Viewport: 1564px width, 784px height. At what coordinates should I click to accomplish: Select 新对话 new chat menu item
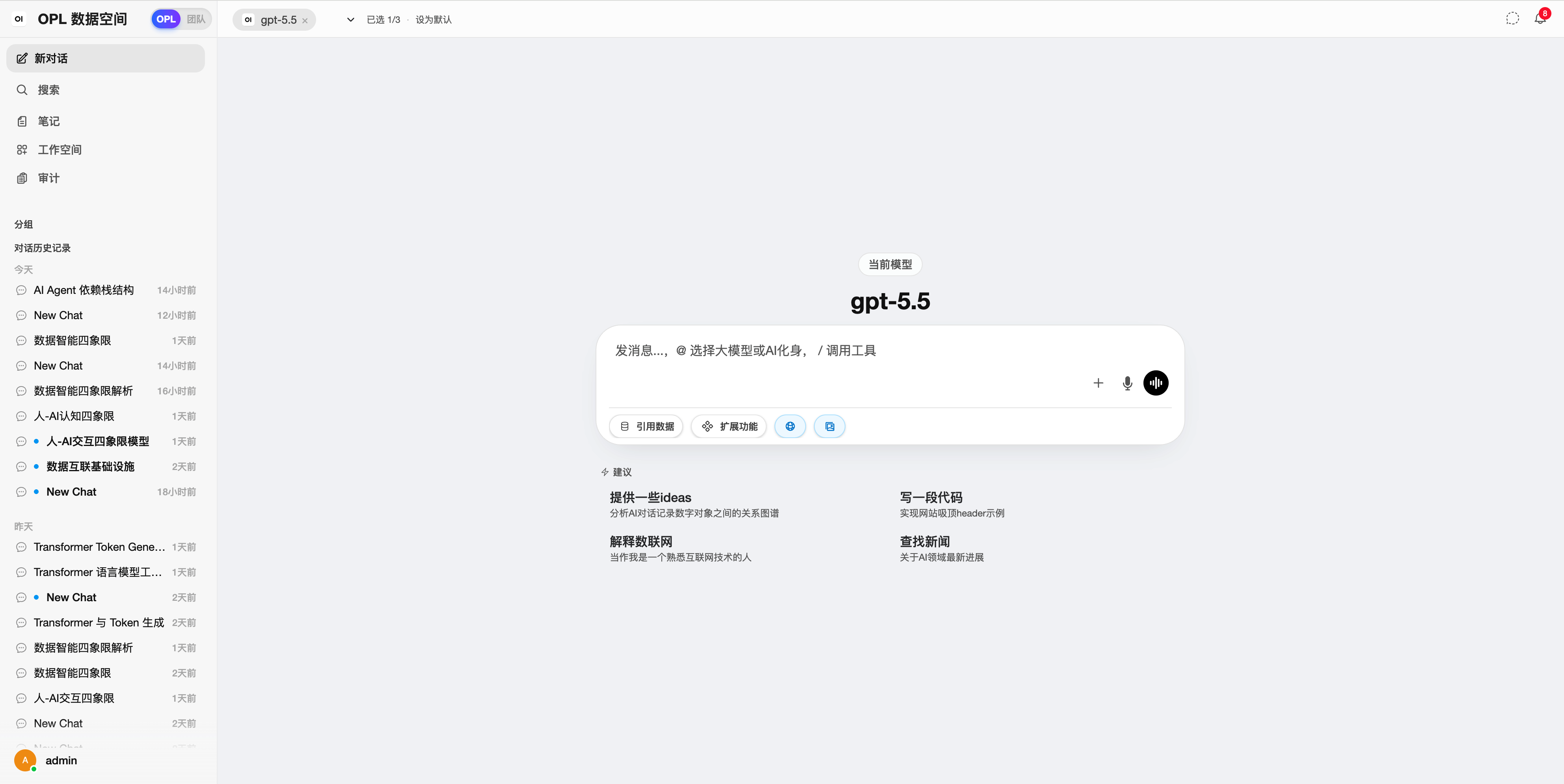106,58
